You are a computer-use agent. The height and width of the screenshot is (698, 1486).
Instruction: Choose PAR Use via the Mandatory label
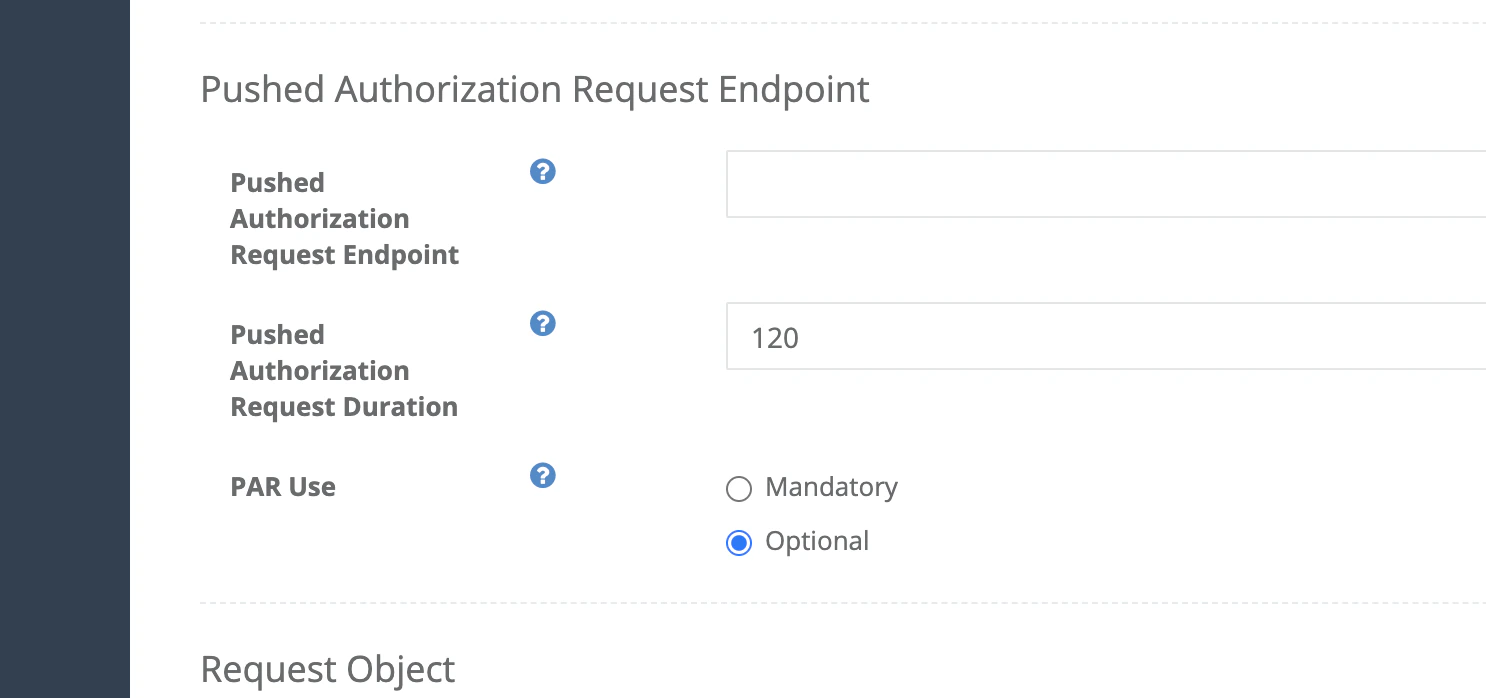pos(831,487)
